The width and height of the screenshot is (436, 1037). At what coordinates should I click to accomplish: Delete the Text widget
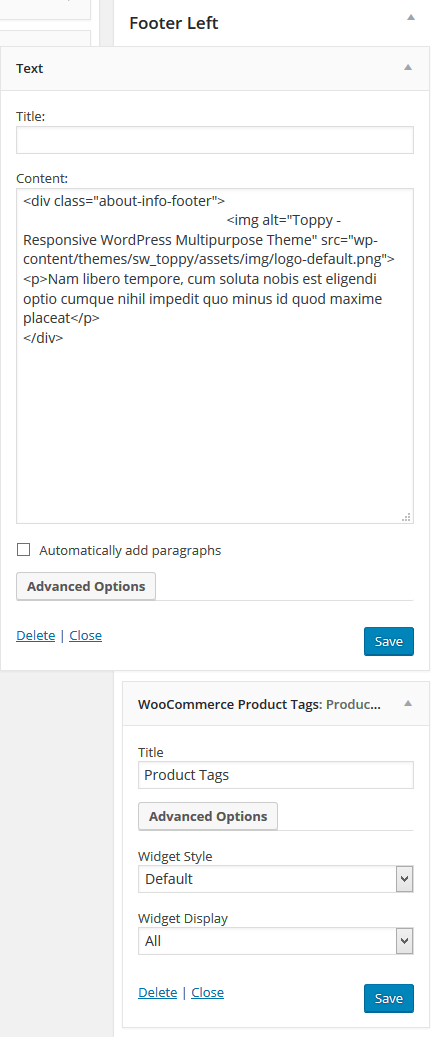[36, 636]
